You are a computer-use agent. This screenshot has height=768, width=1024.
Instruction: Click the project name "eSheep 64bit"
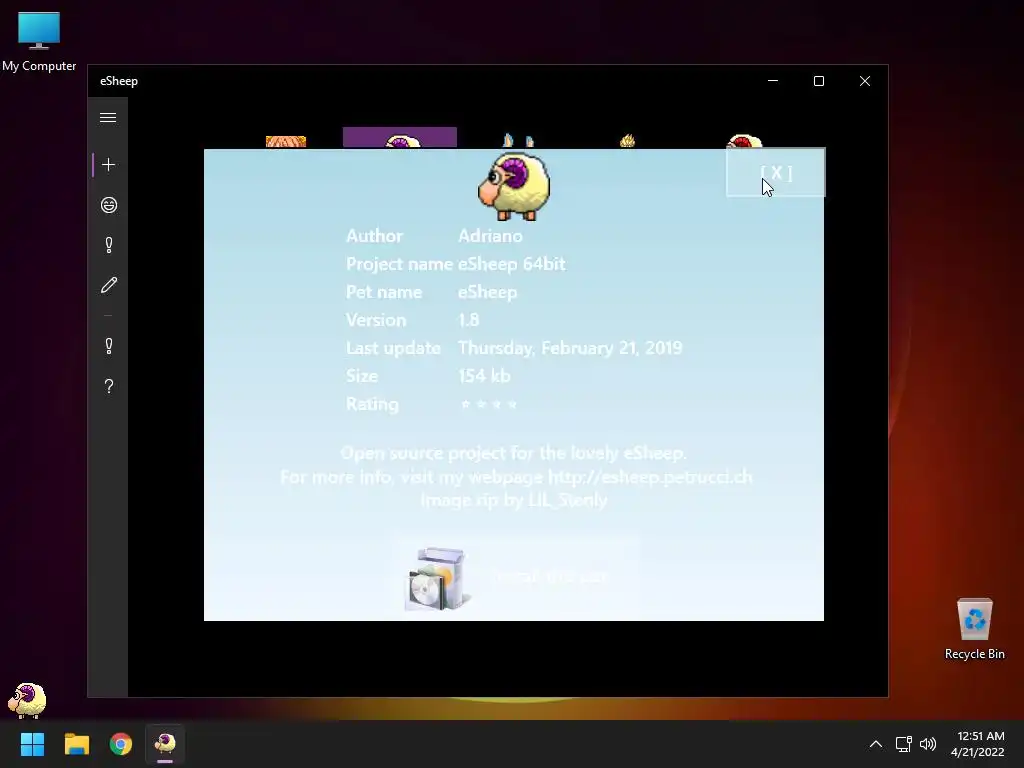click(x=511, y=264)
